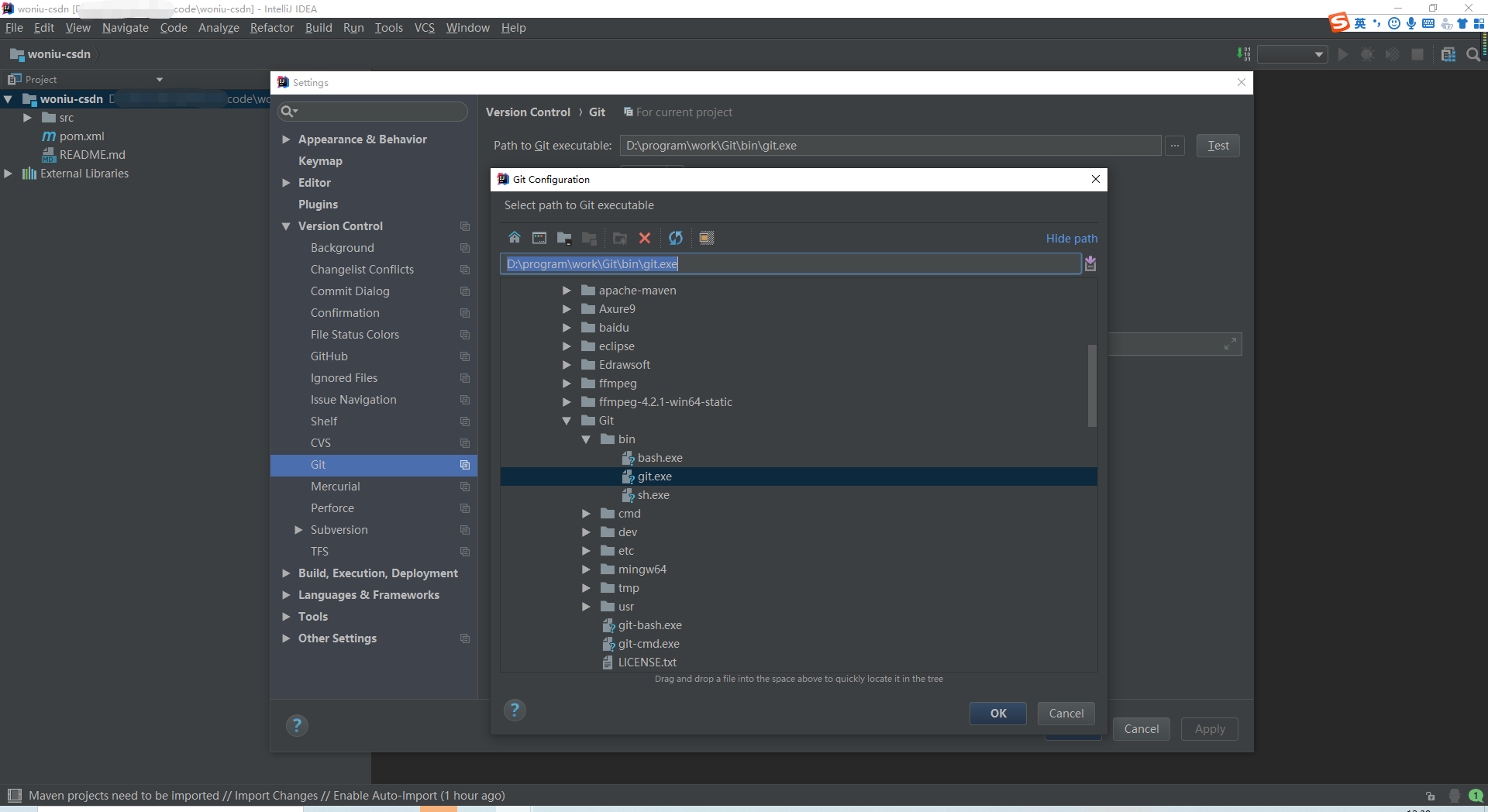The width and height of the screenshot is (1488, 812).
Task: Delete selected file with red X icon
Action: click(x=645, y=238)
